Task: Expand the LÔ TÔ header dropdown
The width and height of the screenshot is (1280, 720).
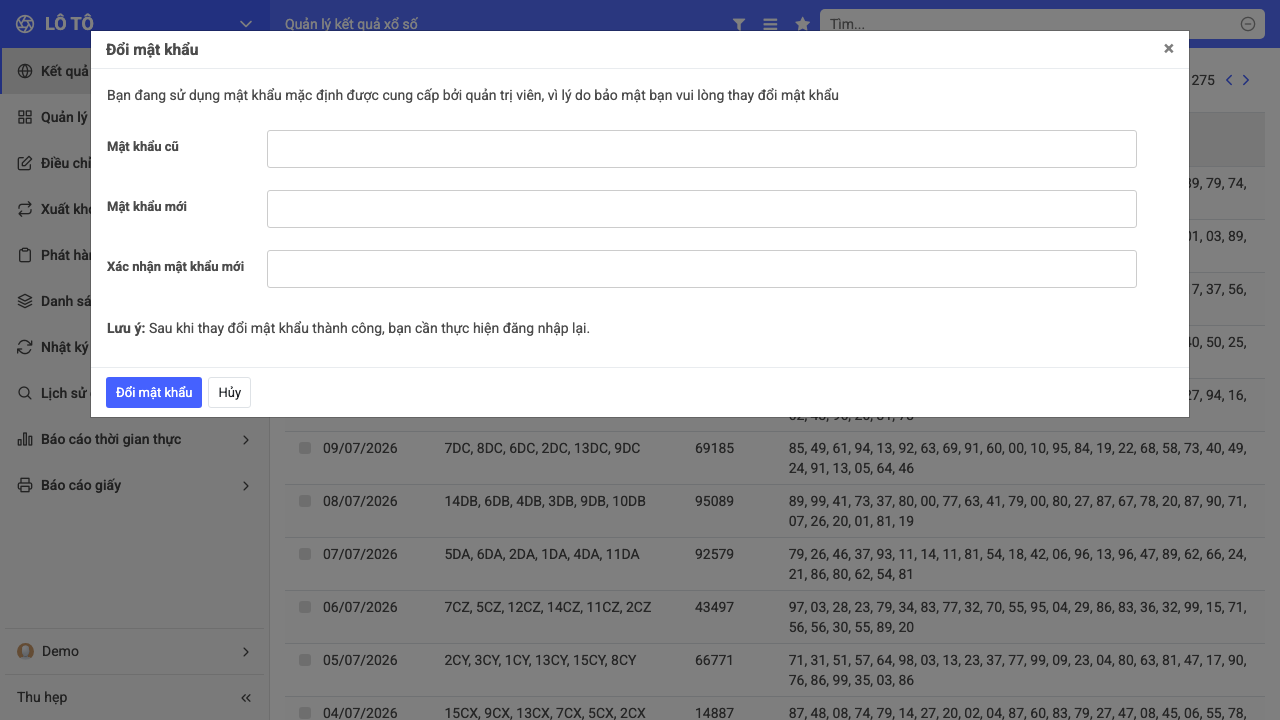Action: pos(246,23)
